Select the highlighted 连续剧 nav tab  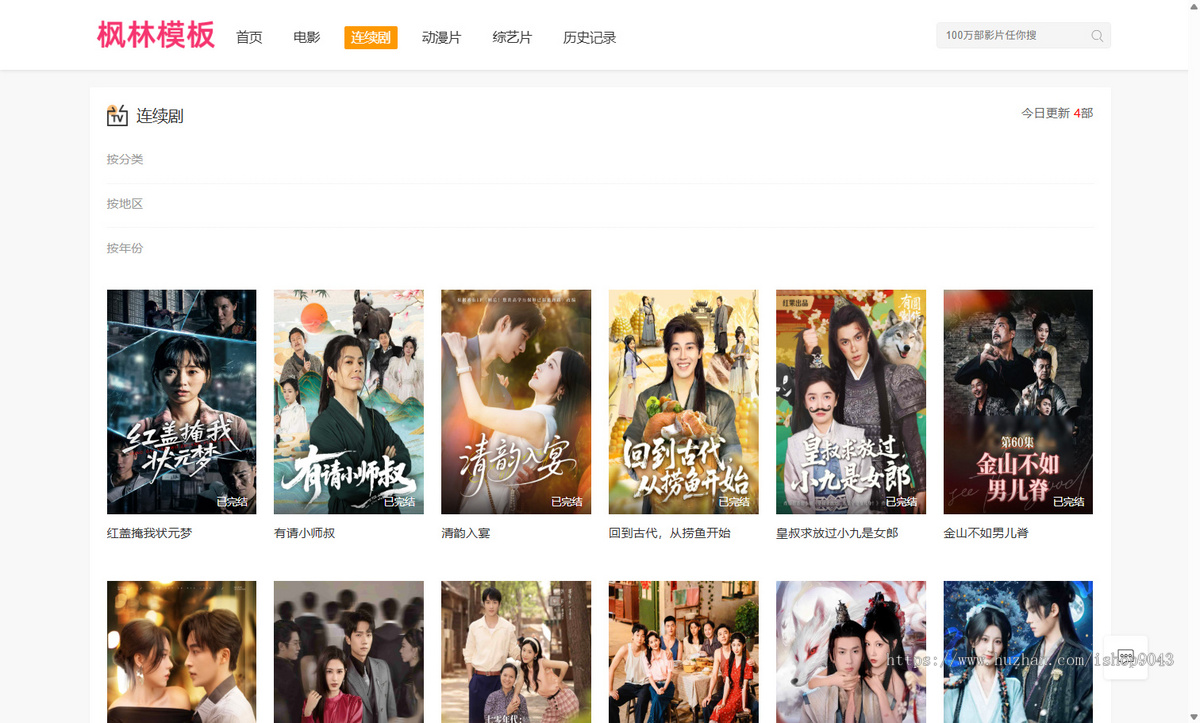click(371, 38)
